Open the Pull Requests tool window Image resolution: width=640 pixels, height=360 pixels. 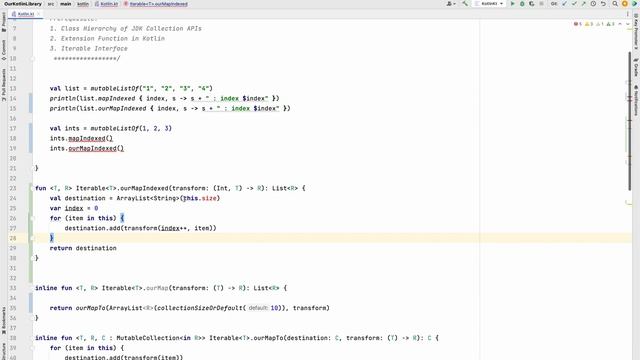[x=4, y=85]
